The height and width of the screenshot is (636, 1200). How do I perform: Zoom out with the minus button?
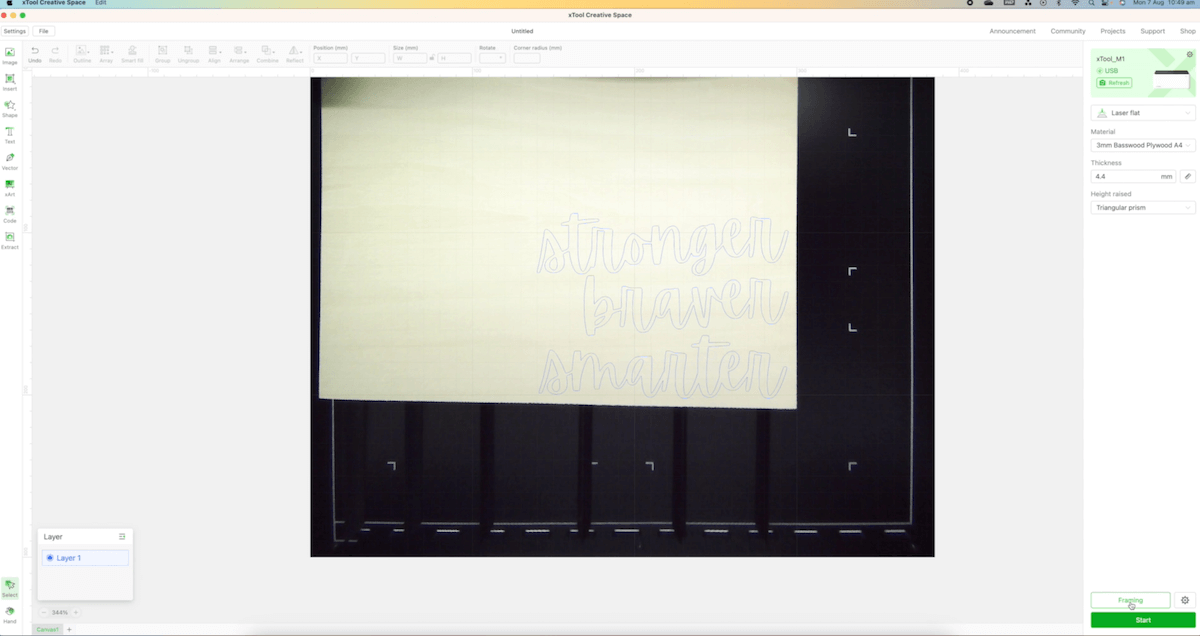pyautogui.click(x=44, y=612)
